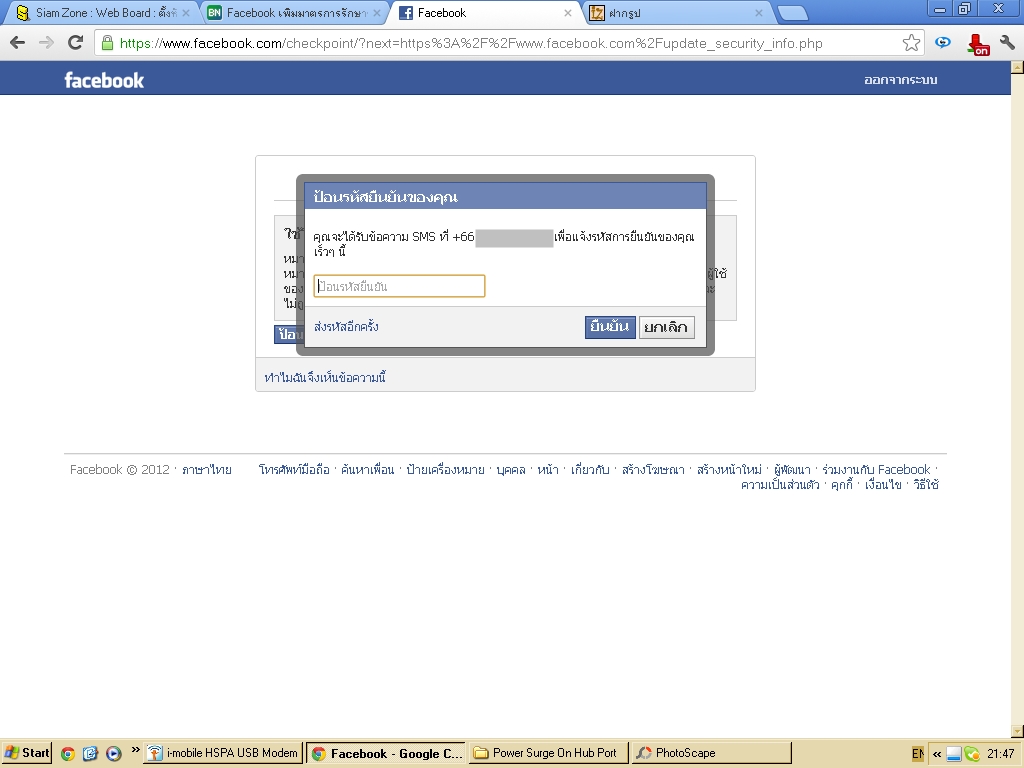Click the page scrollbar up arrow
This screenshot has width=1024, height=768.
pos(1017,67)
